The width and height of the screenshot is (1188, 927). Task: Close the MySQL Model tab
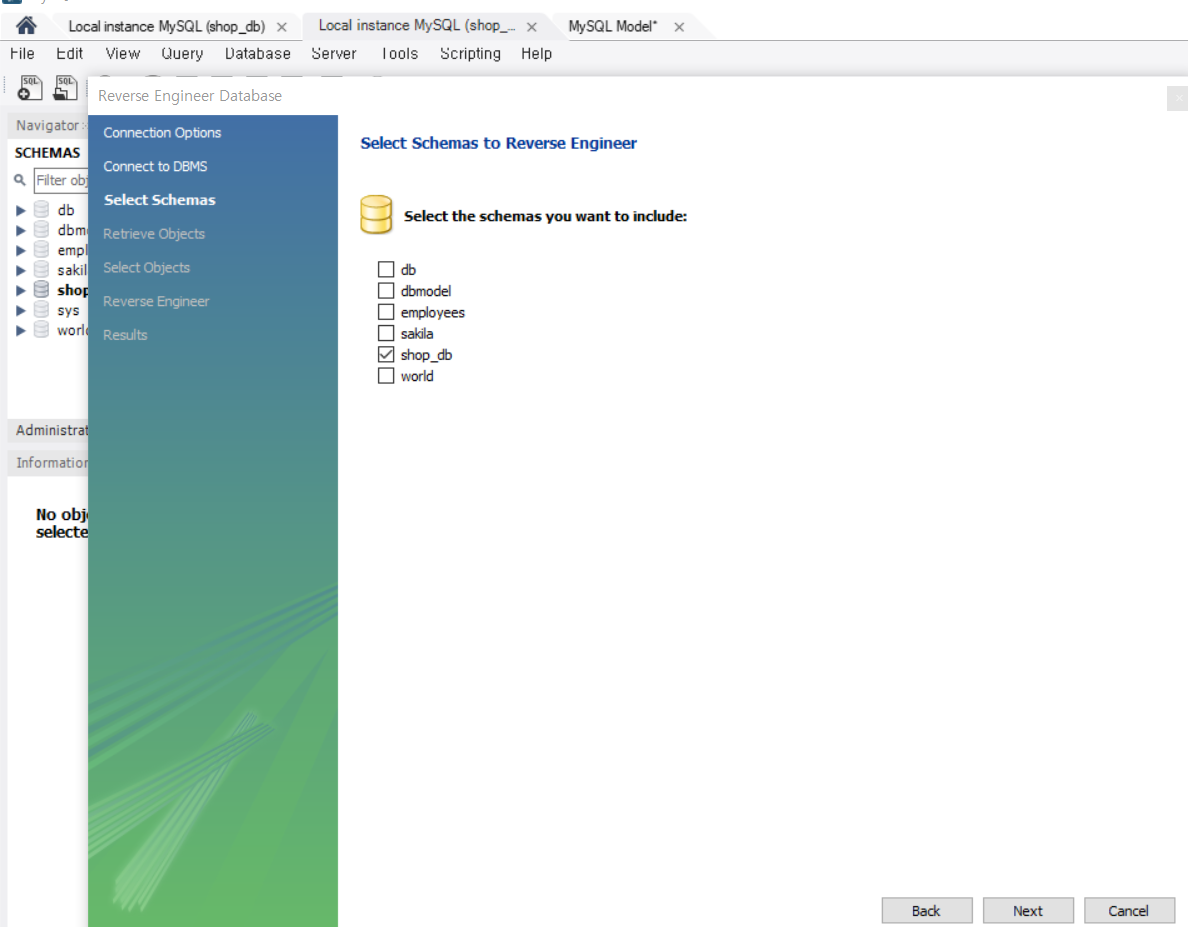[x=680, y=27]
